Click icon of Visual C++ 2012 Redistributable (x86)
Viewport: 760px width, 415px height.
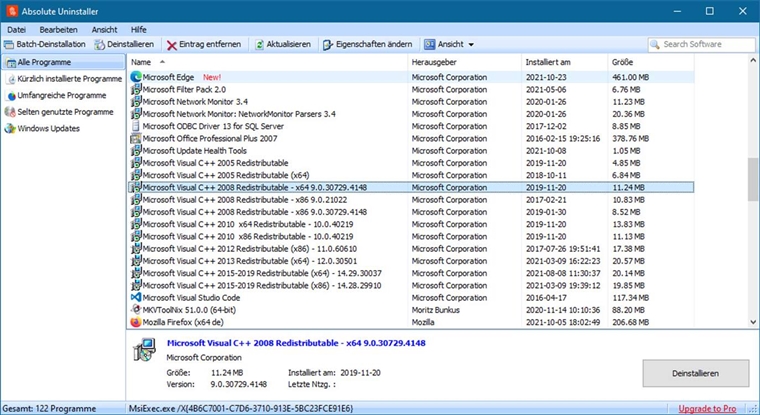136,248
